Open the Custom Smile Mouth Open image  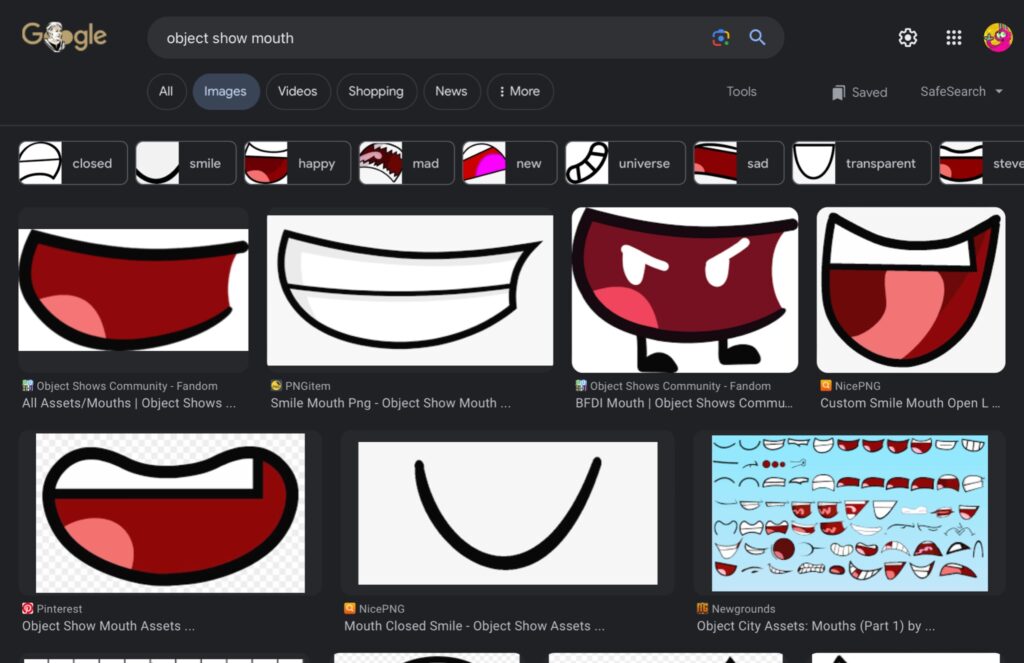point(911,290)
